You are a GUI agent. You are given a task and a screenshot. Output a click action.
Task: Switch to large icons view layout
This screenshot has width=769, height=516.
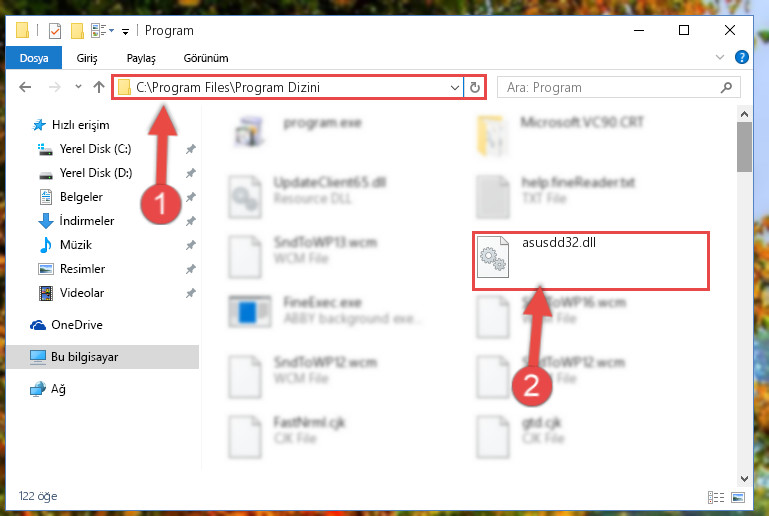click(x=738, y=497)
